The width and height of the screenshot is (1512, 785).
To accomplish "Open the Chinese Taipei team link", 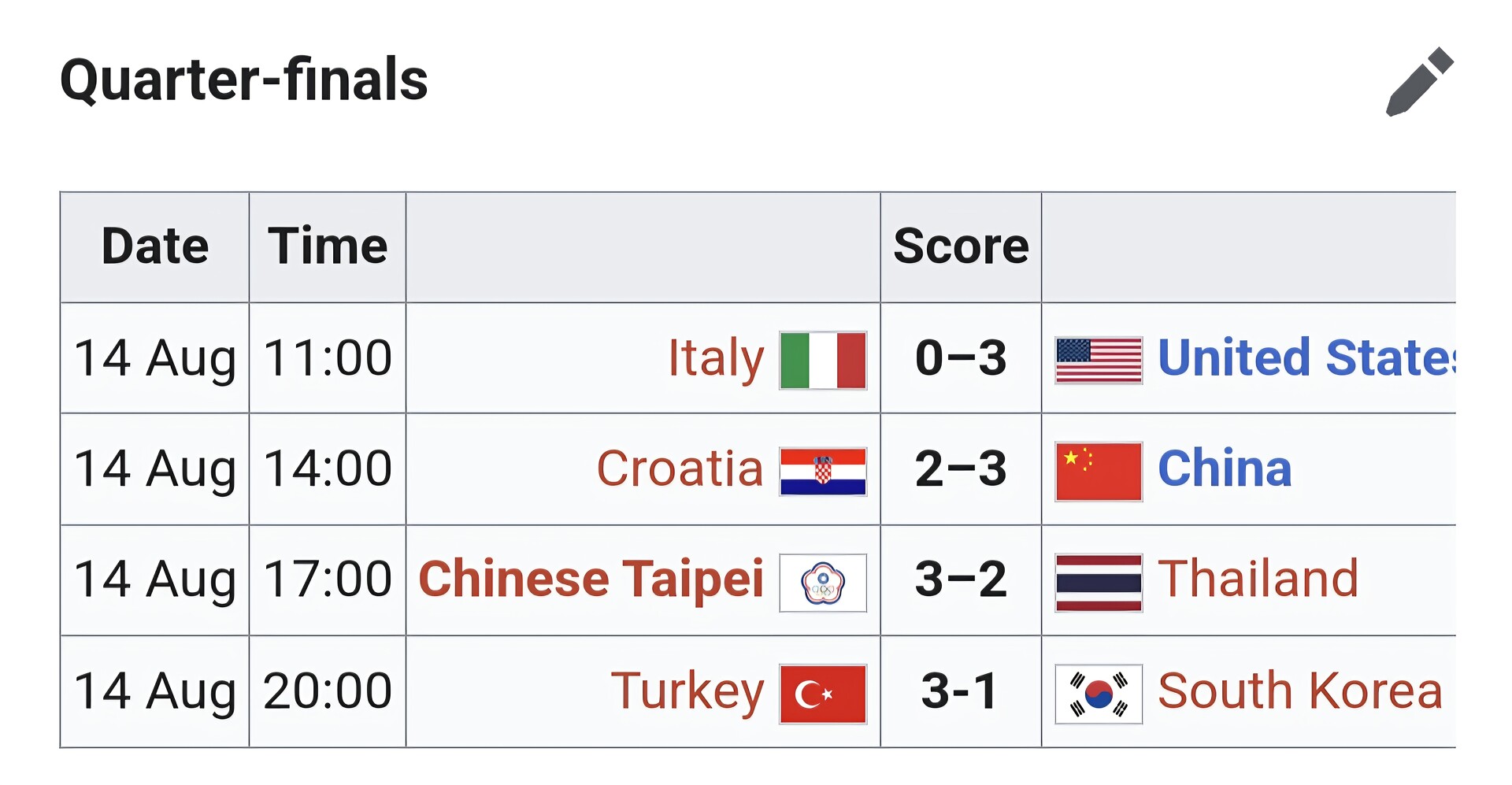I will tap(591, 579).
